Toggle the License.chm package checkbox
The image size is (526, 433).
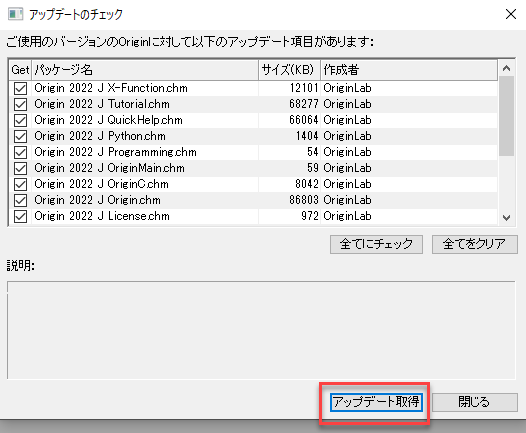(20, 216)
